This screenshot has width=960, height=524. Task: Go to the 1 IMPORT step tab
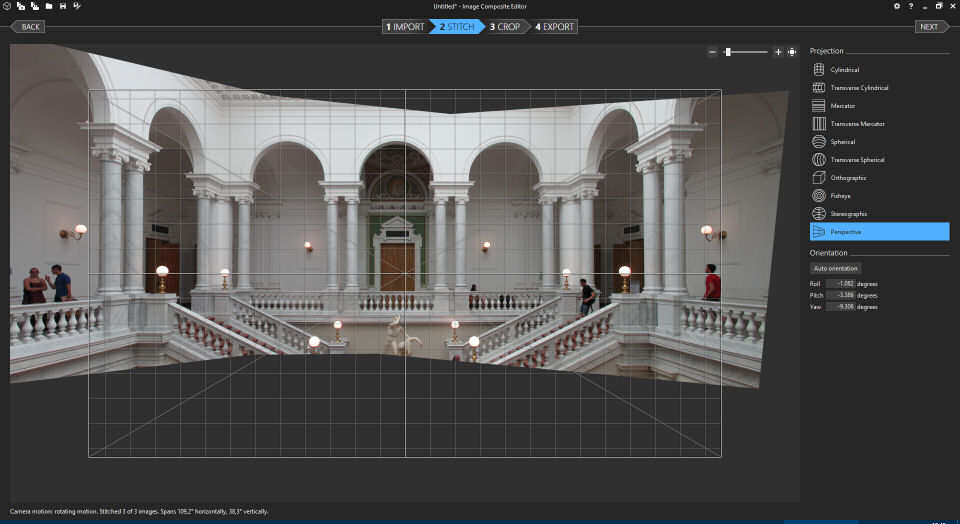(405, 27)
